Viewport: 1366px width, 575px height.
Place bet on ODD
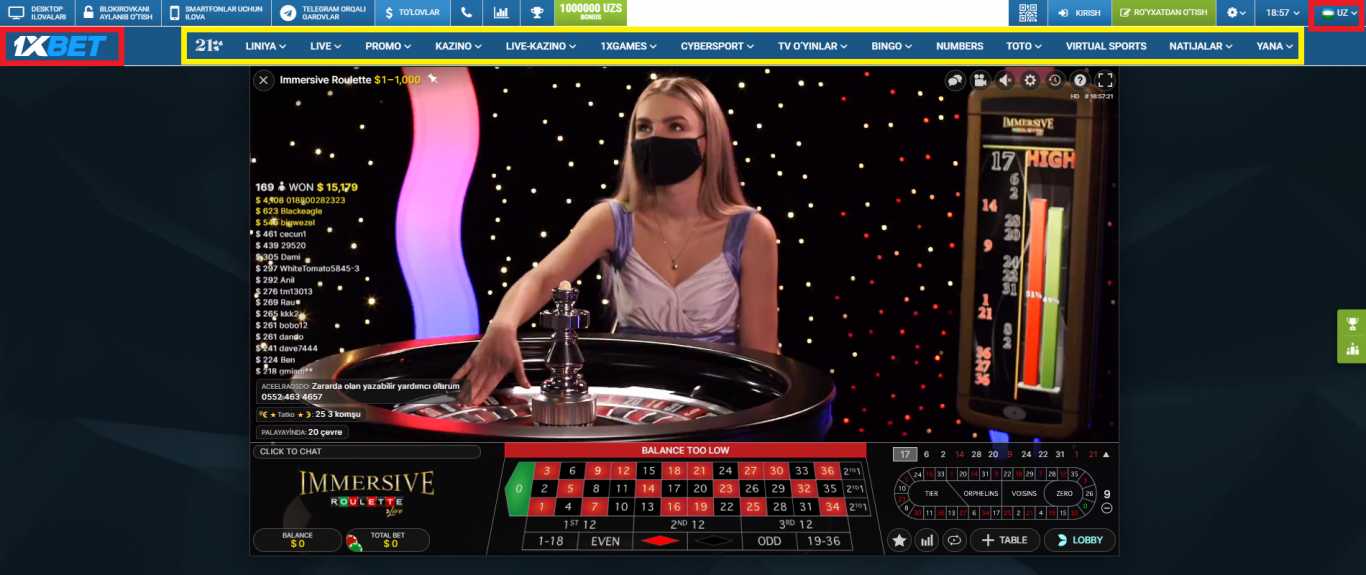(769, 541)
